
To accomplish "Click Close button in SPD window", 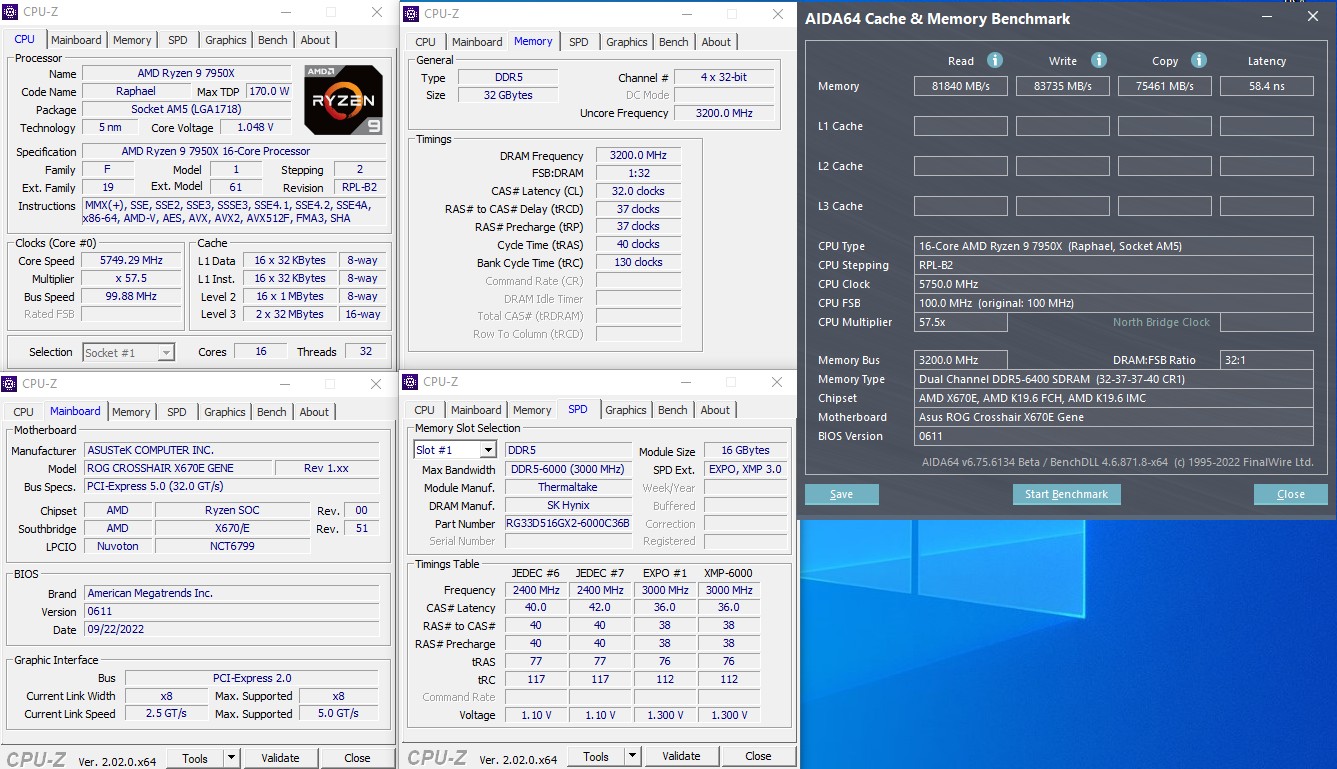I will 758,756.
